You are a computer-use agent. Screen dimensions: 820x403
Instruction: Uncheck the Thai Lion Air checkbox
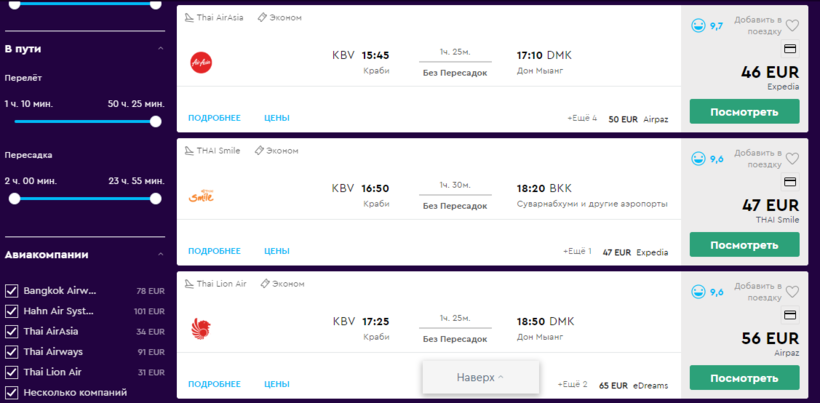pos(12,372)
